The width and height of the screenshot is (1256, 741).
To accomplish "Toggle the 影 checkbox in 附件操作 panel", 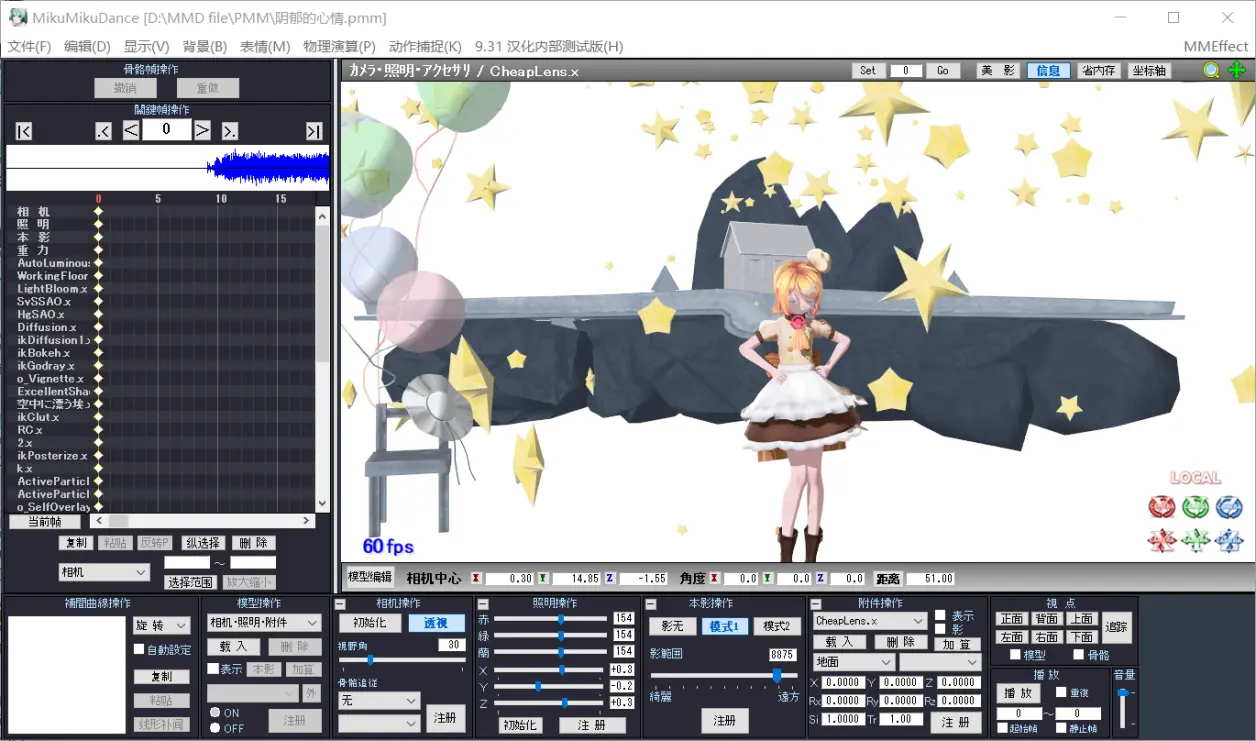I will [x=939, y=630].
